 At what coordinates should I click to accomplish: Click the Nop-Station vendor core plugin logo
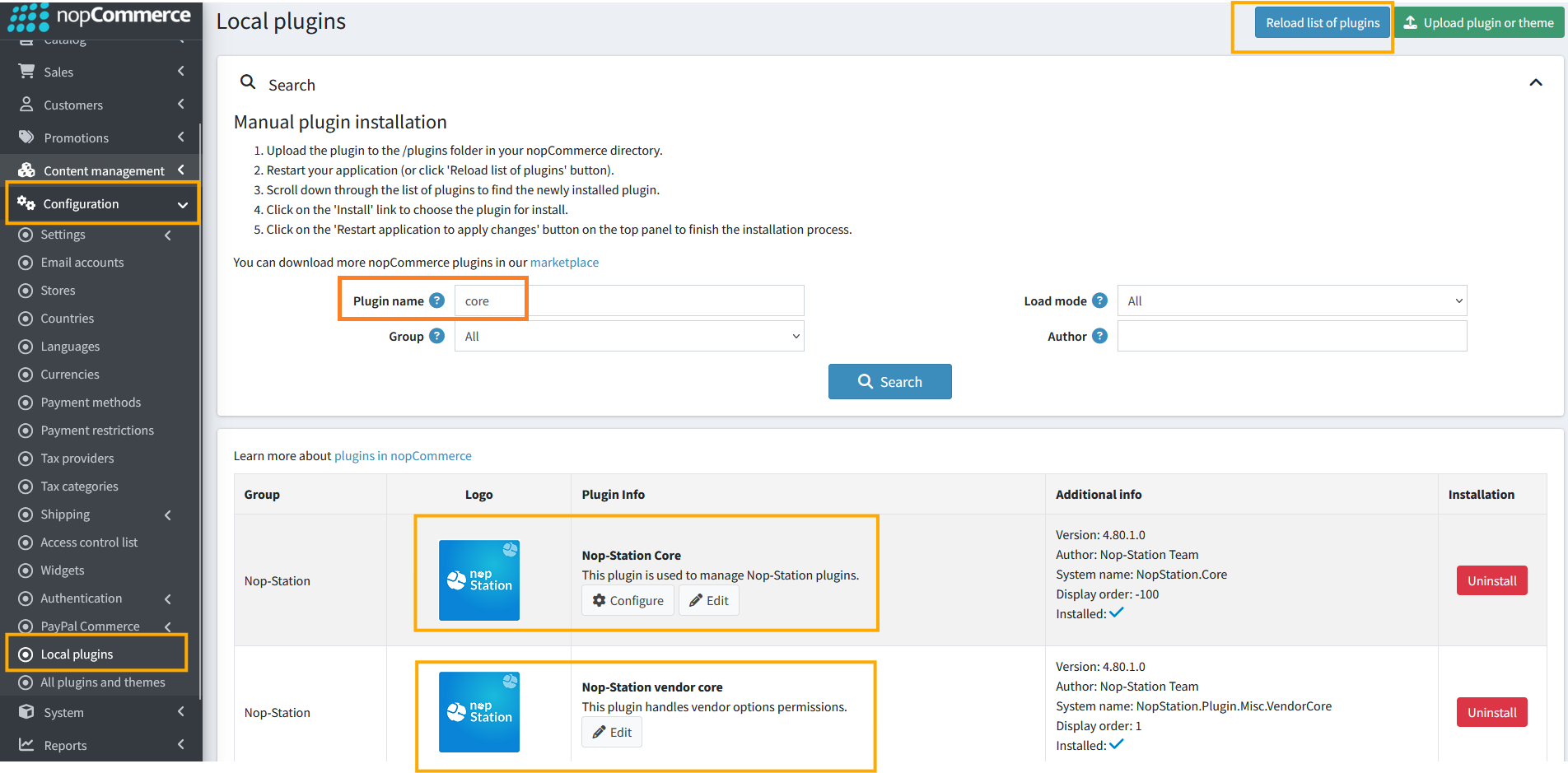(479, 712)
